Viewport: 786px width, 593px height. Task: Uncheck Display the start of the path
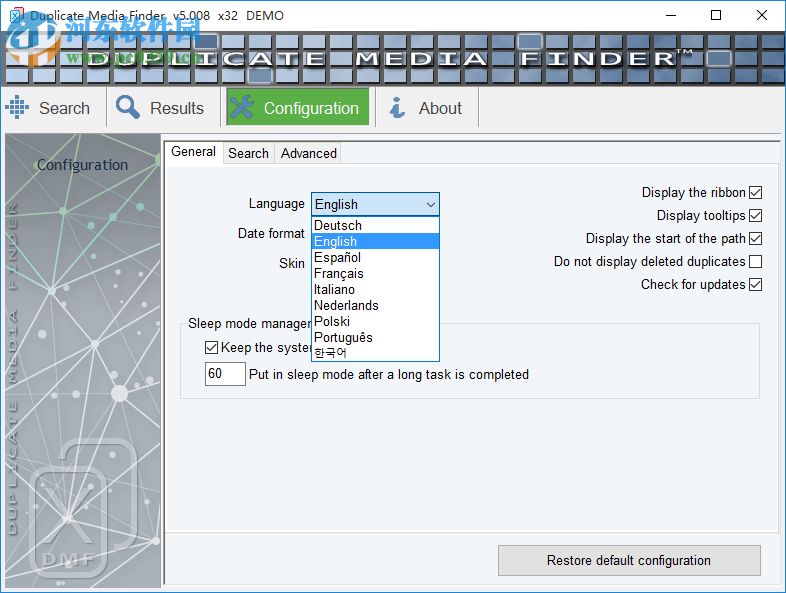pyautogui.click(x=755, y=239)
